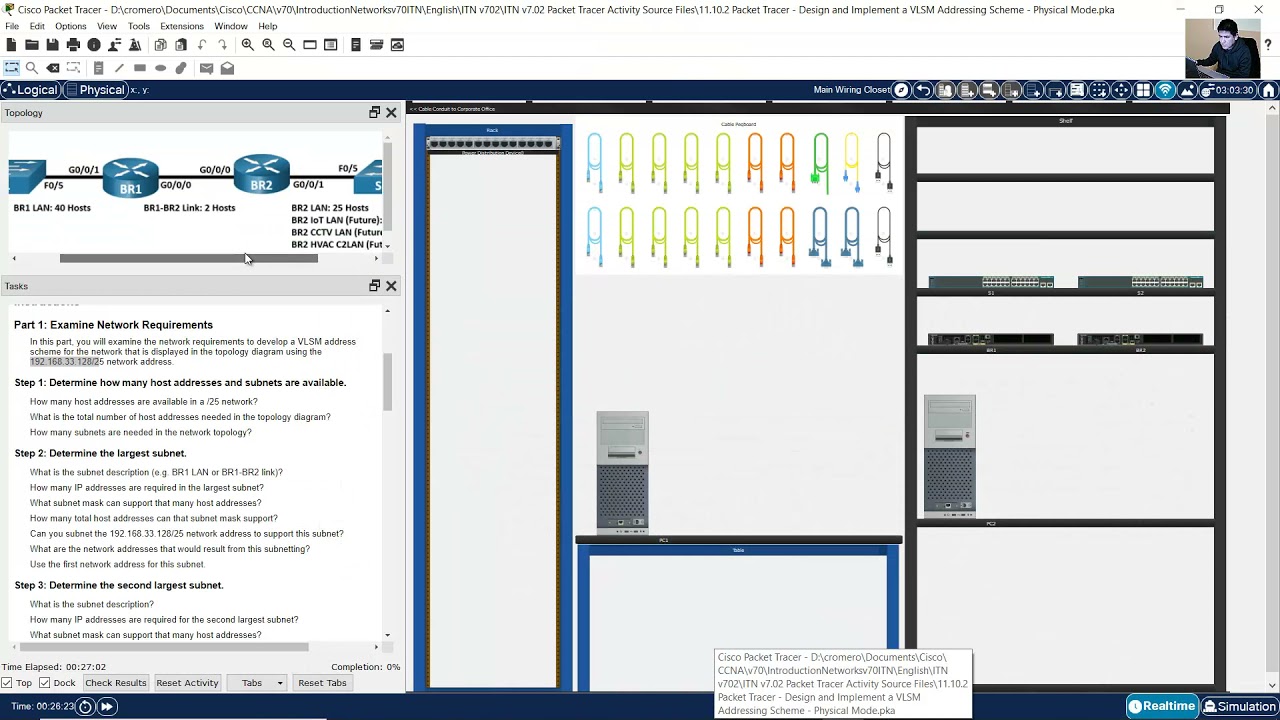
Task: Click the Copy icon in toolbar
Action: (x=160, y=45)
